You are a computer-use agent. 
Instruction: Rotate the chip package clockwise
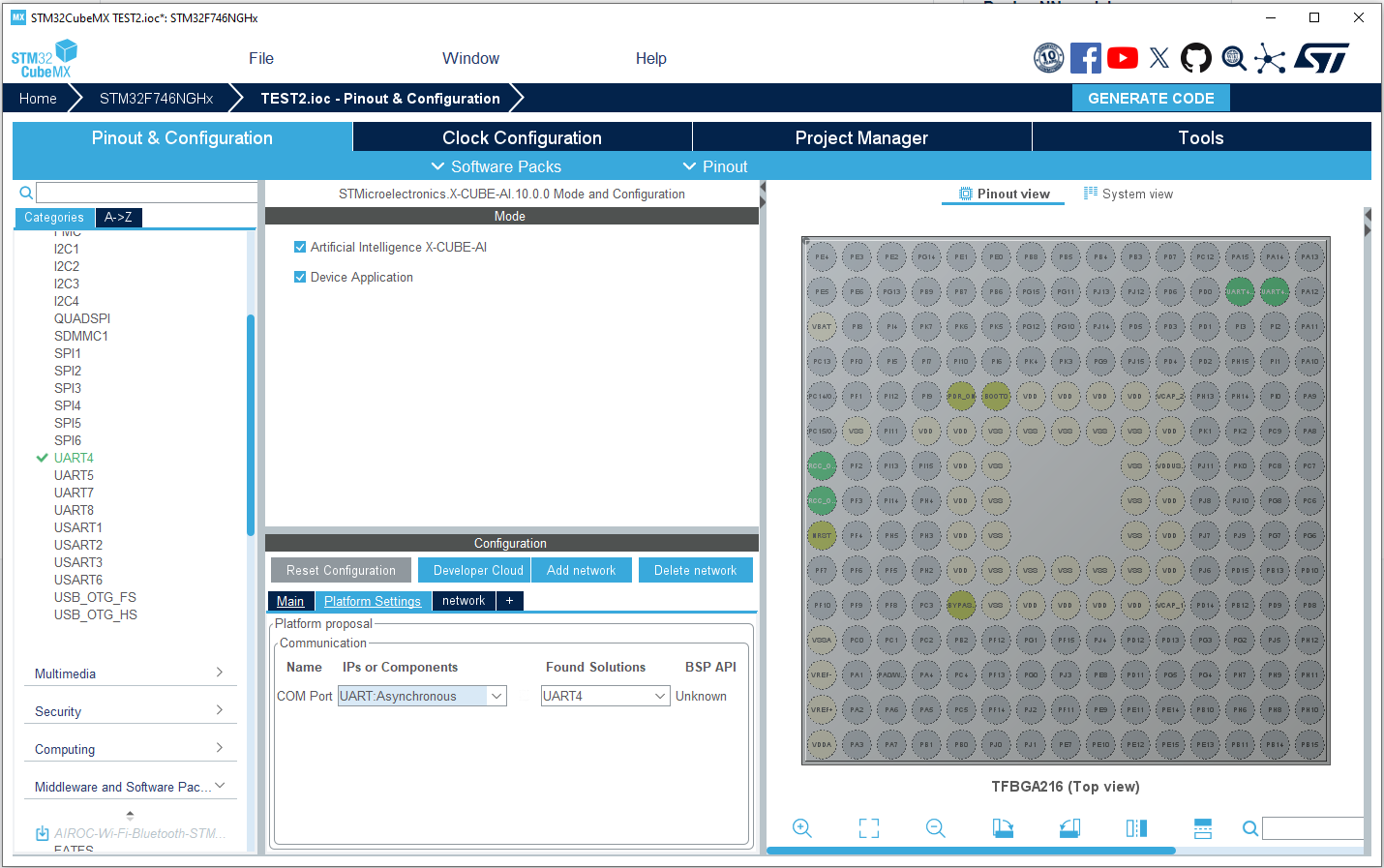point(1003,828)
